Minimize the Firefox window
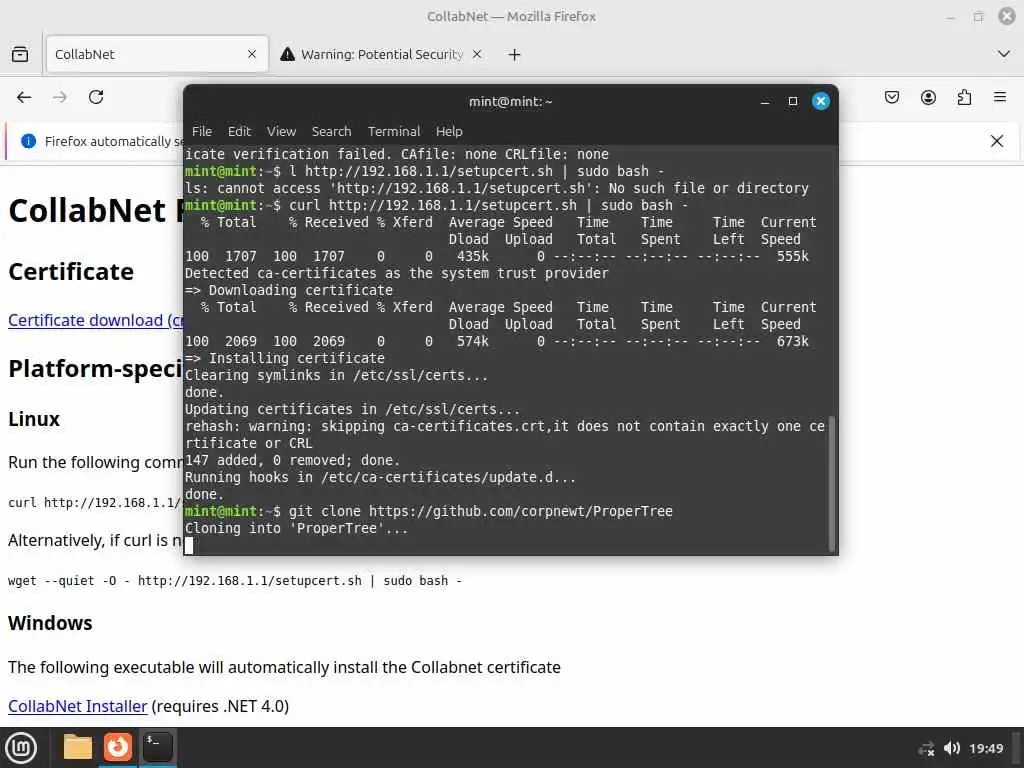The image size is (1024, 768). pyautogui.click(x=950, y=16)
